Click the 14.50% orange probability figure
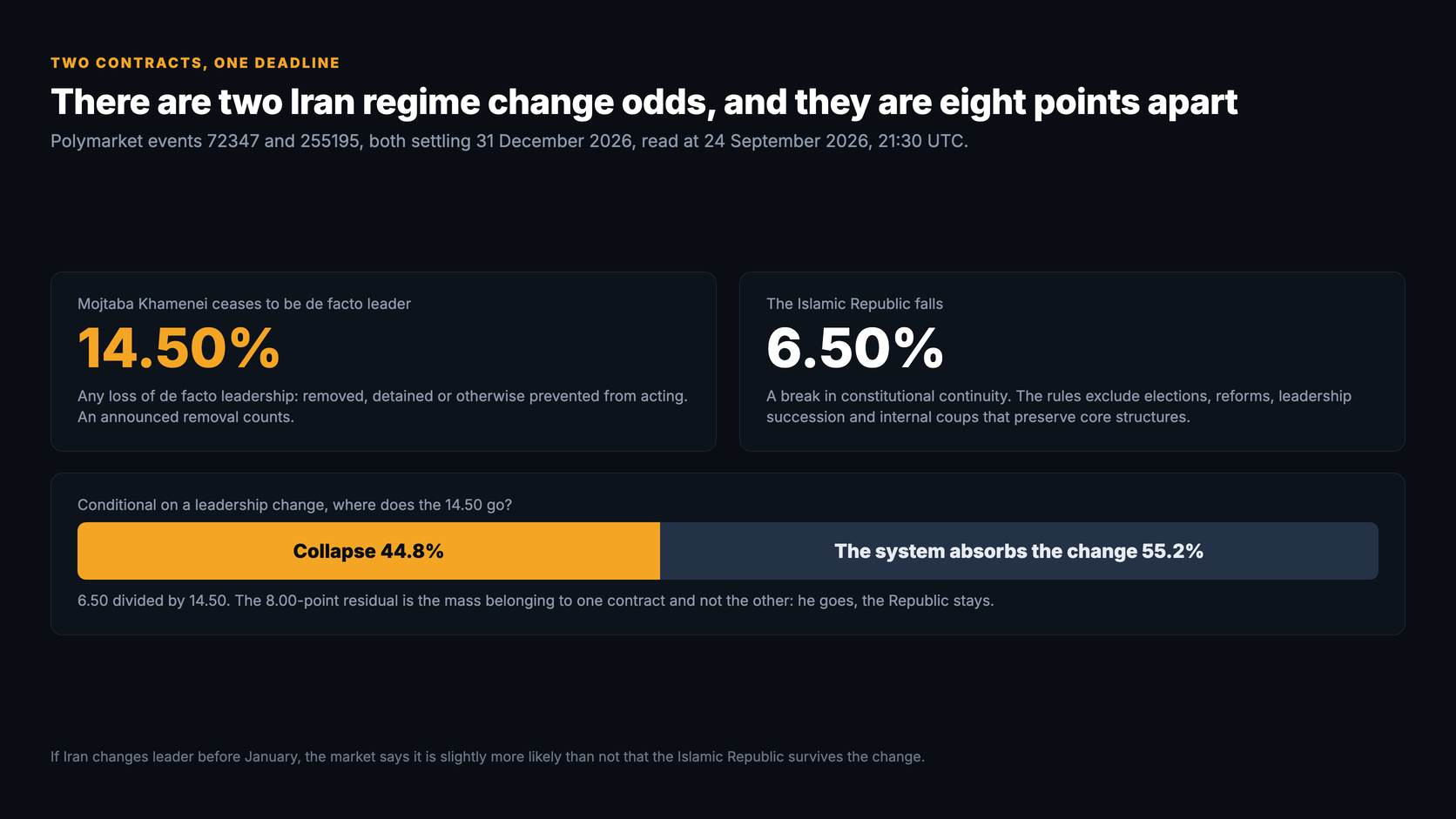 pyautogui.click(x=179, y=348)
